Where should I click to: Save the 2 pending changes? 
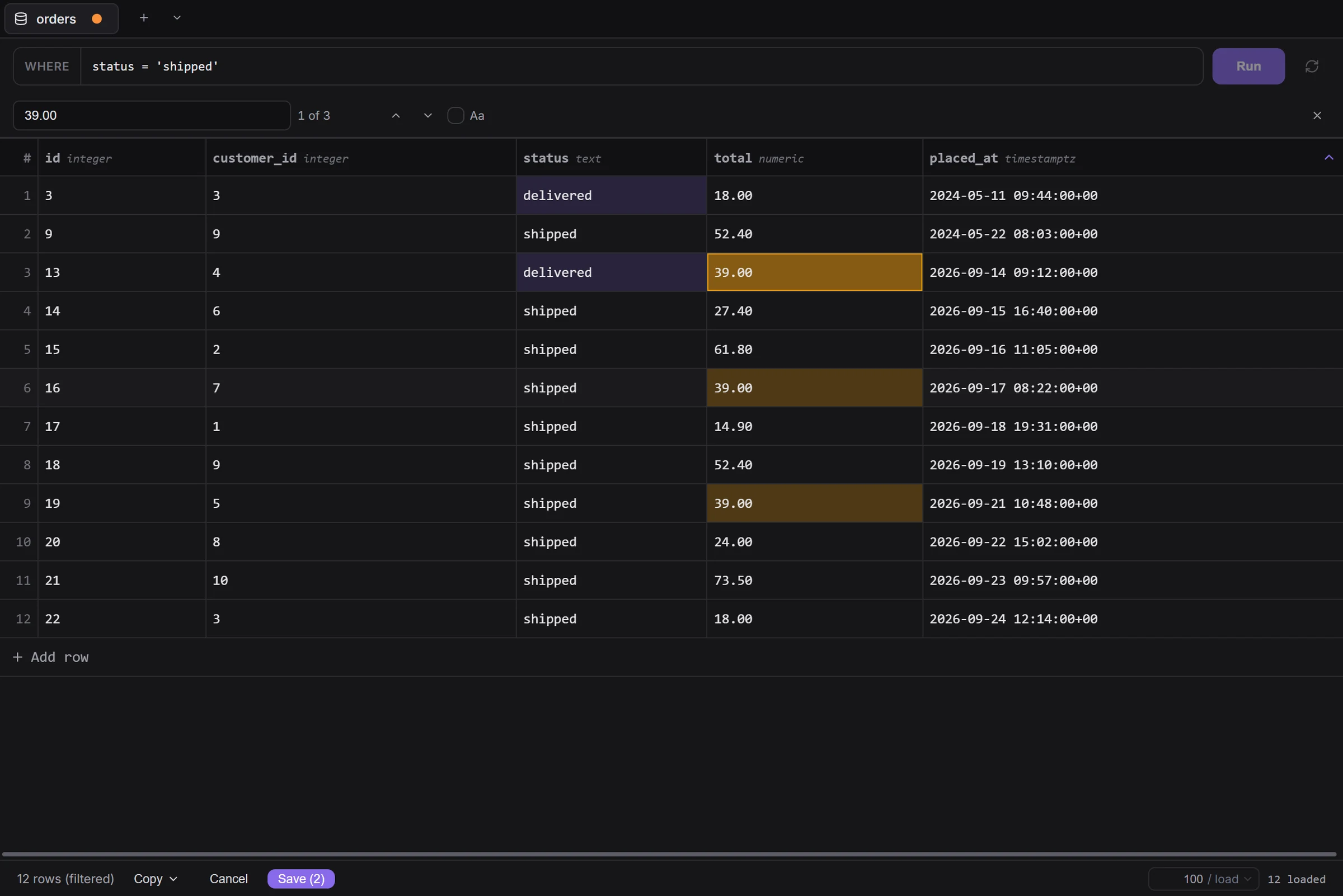click(301, 879)
